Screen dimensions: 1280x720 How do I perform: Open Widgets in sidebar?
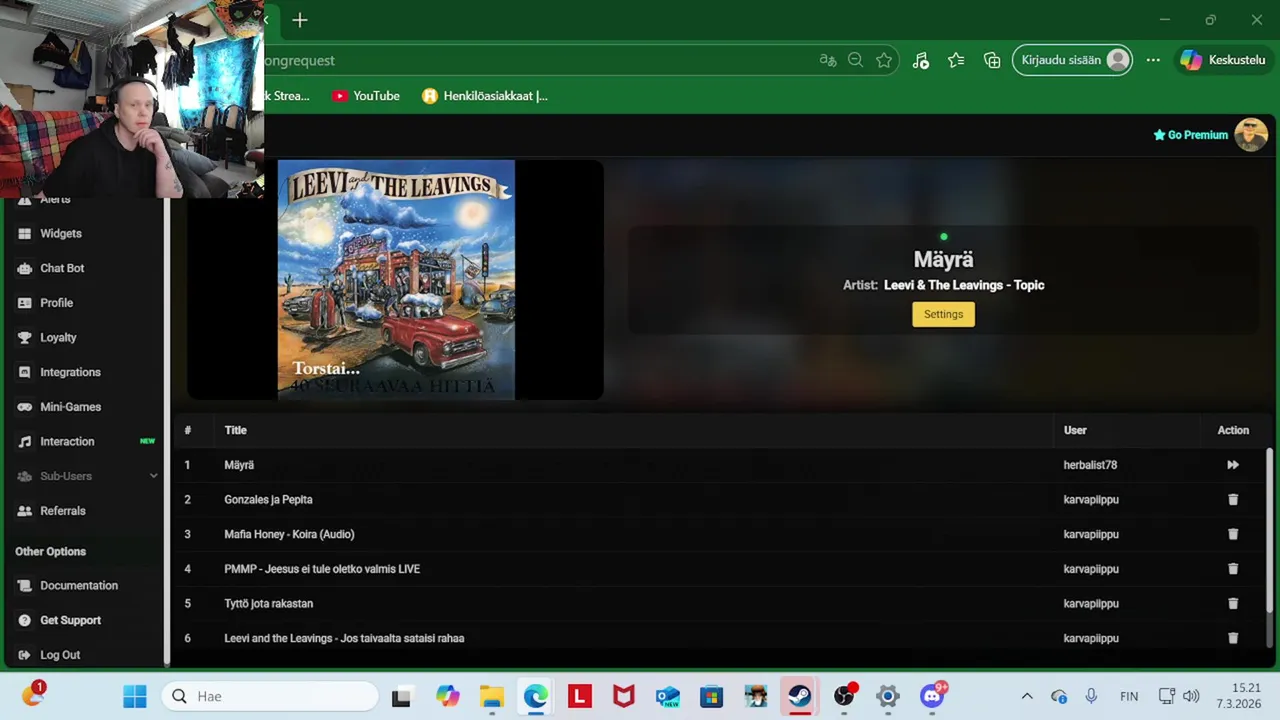tap(60, 233)
